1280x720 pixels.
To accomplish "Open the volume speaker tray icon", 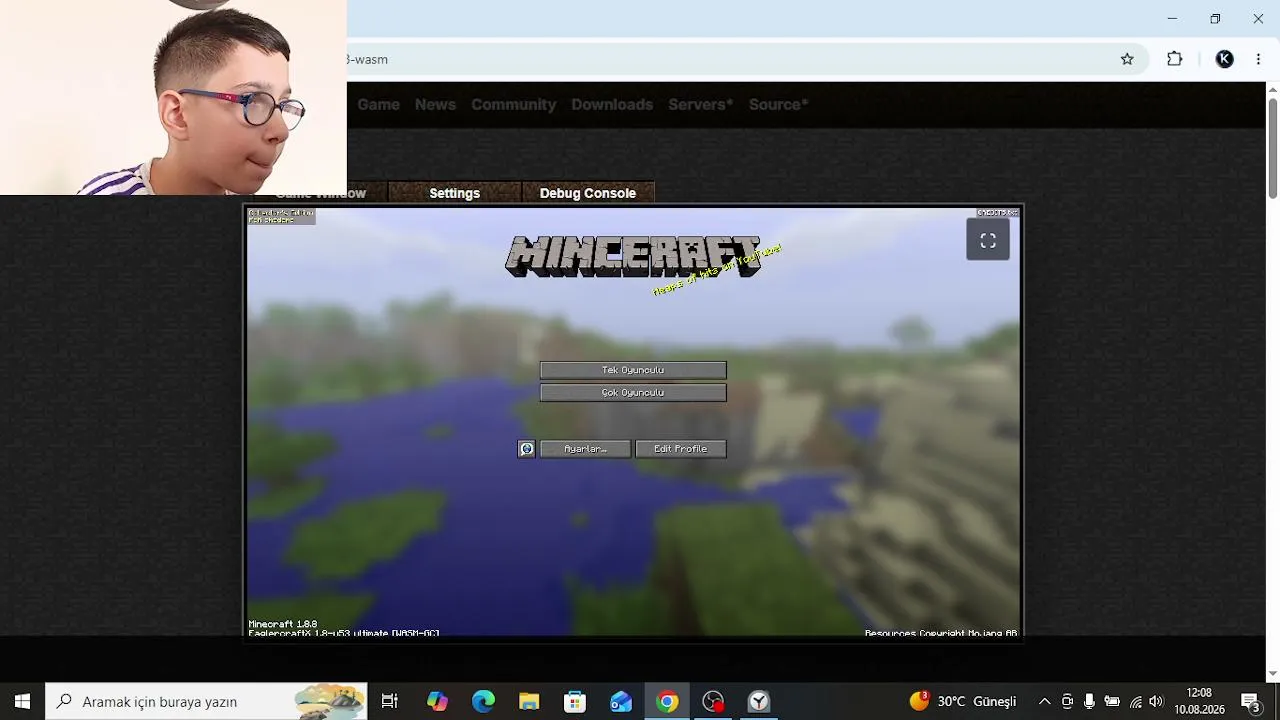I will tap(1157, 701).
